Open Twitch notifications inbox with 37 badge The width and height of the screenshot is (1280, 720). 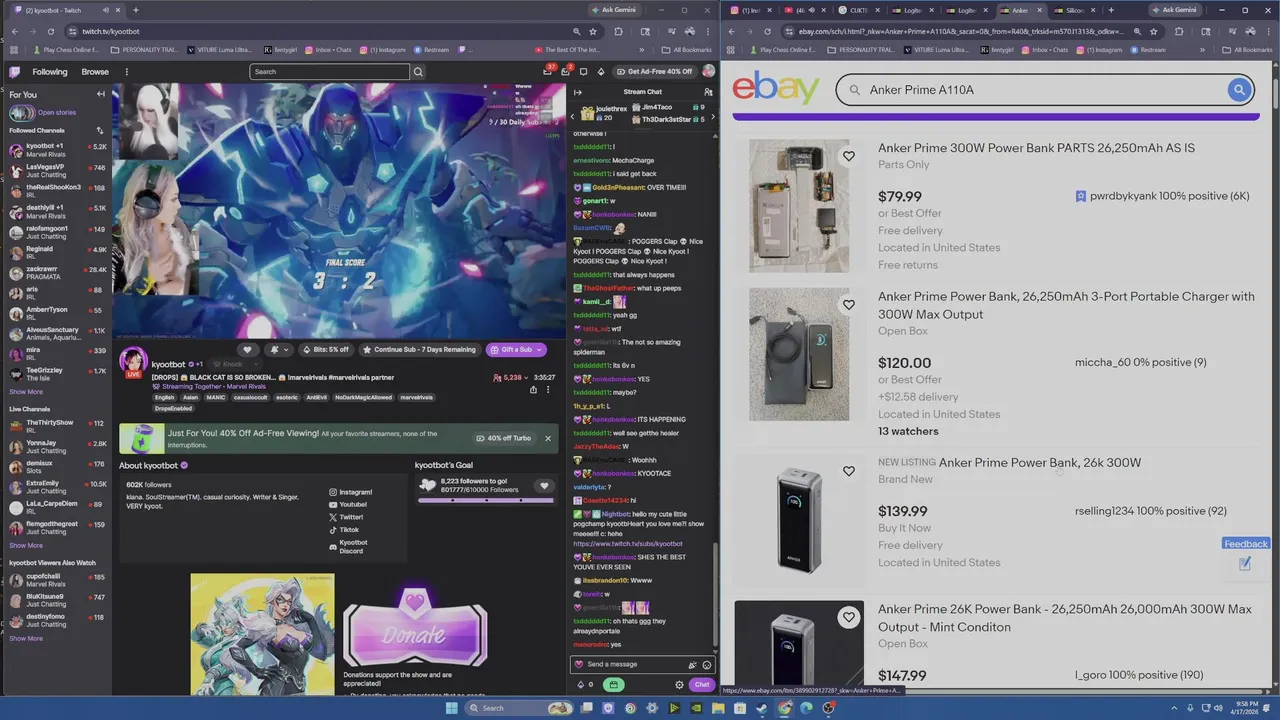[x=547, y=71]
